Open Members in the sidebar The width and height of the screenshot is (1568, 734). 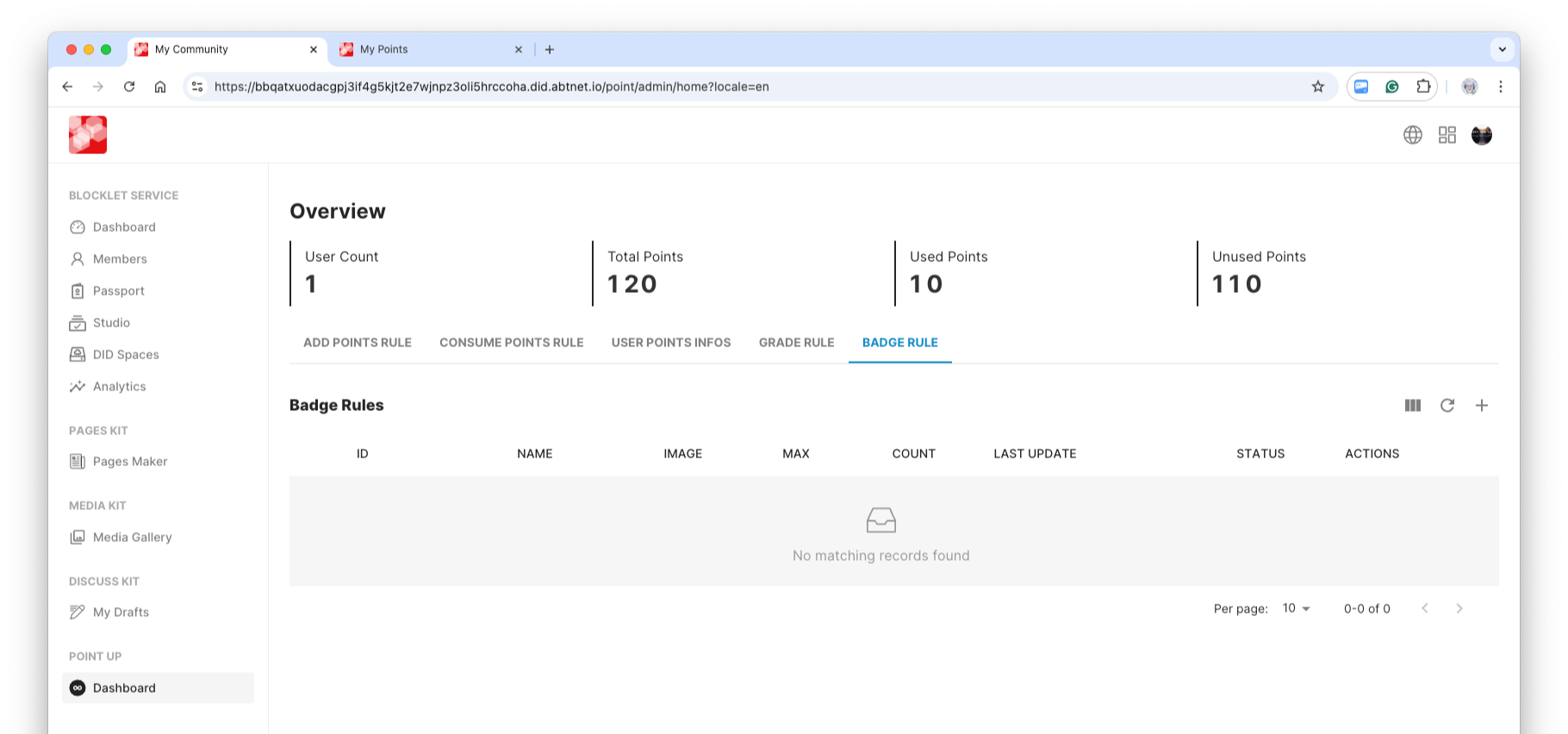pos(120,258)
